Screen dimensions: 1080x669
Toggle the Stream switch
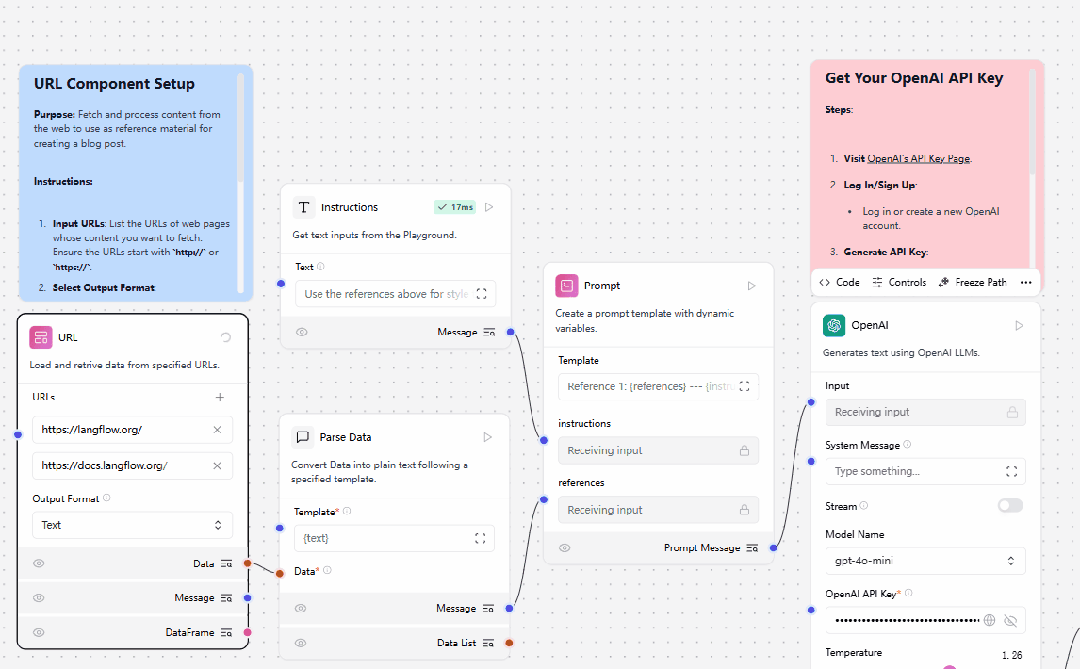tap(1010, 506)
